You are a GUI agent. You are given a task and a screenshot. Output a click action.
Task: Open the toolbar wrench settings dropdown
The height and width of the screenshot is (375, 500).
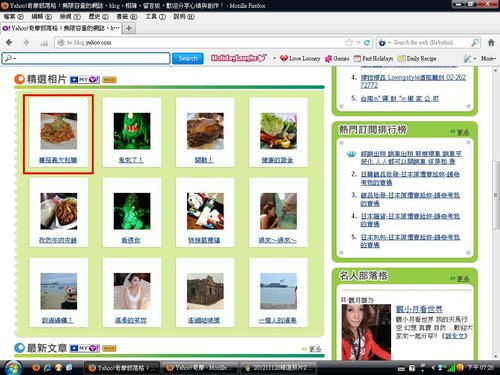469,59
